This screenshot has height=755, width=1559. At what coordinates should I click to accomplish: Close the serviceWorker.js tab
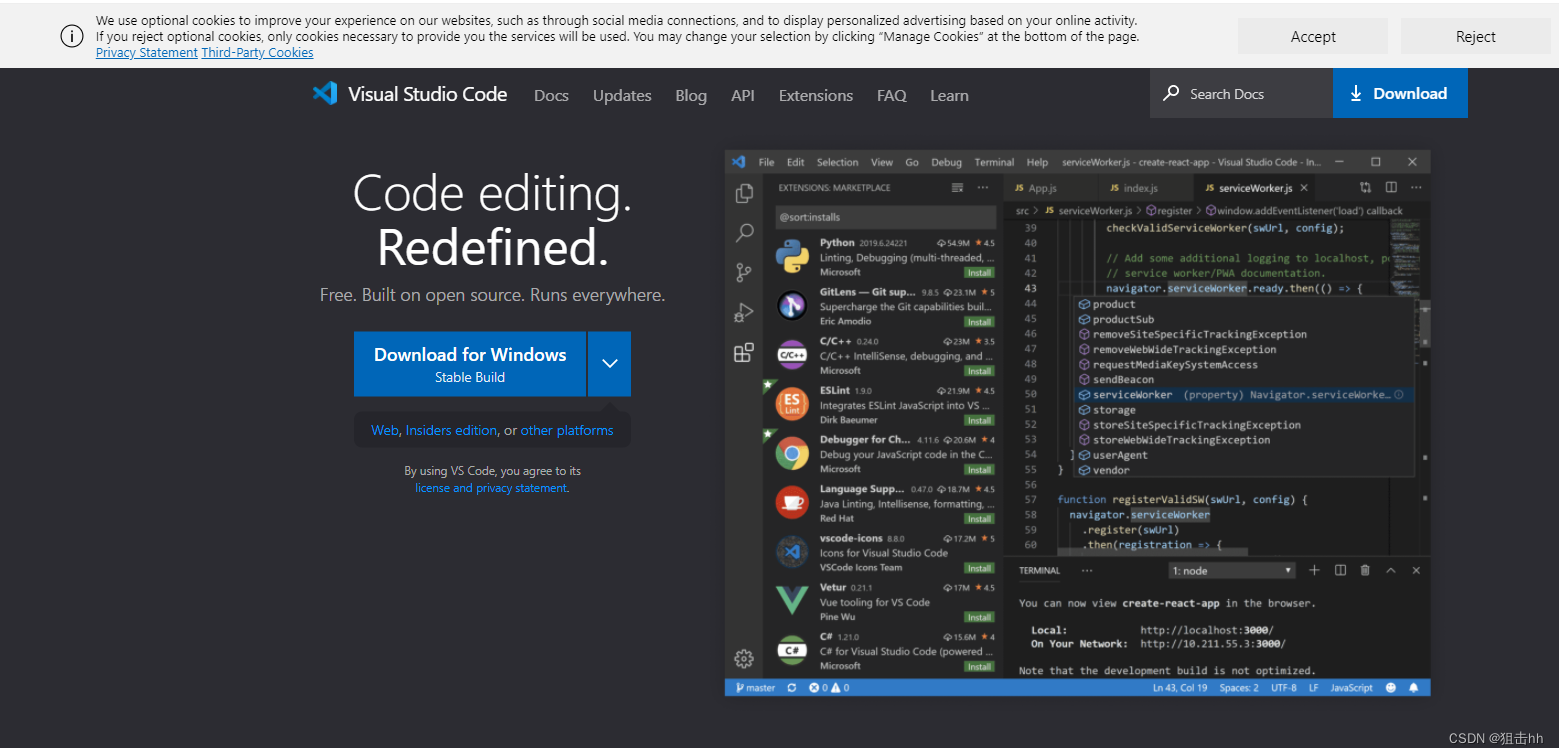1304,188
